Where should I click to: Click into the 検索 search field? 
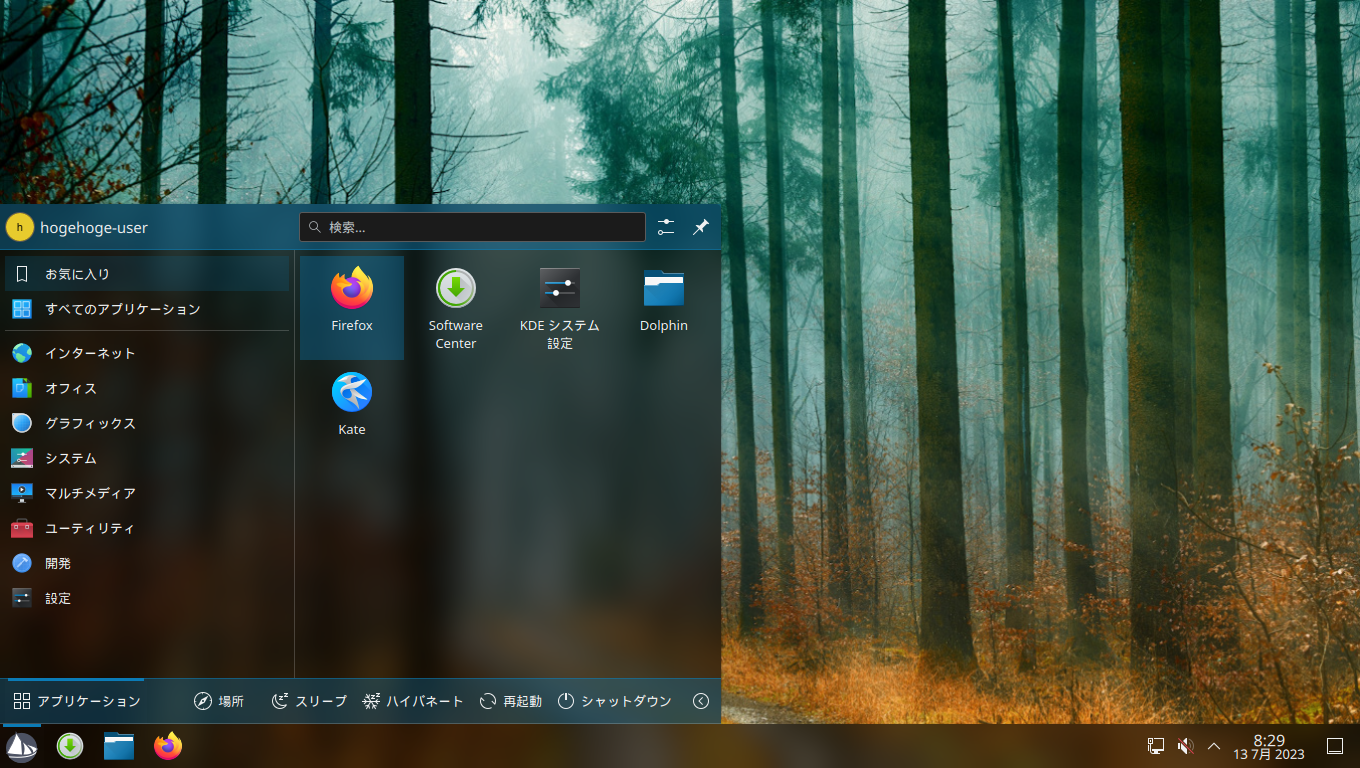pos(472,227)
